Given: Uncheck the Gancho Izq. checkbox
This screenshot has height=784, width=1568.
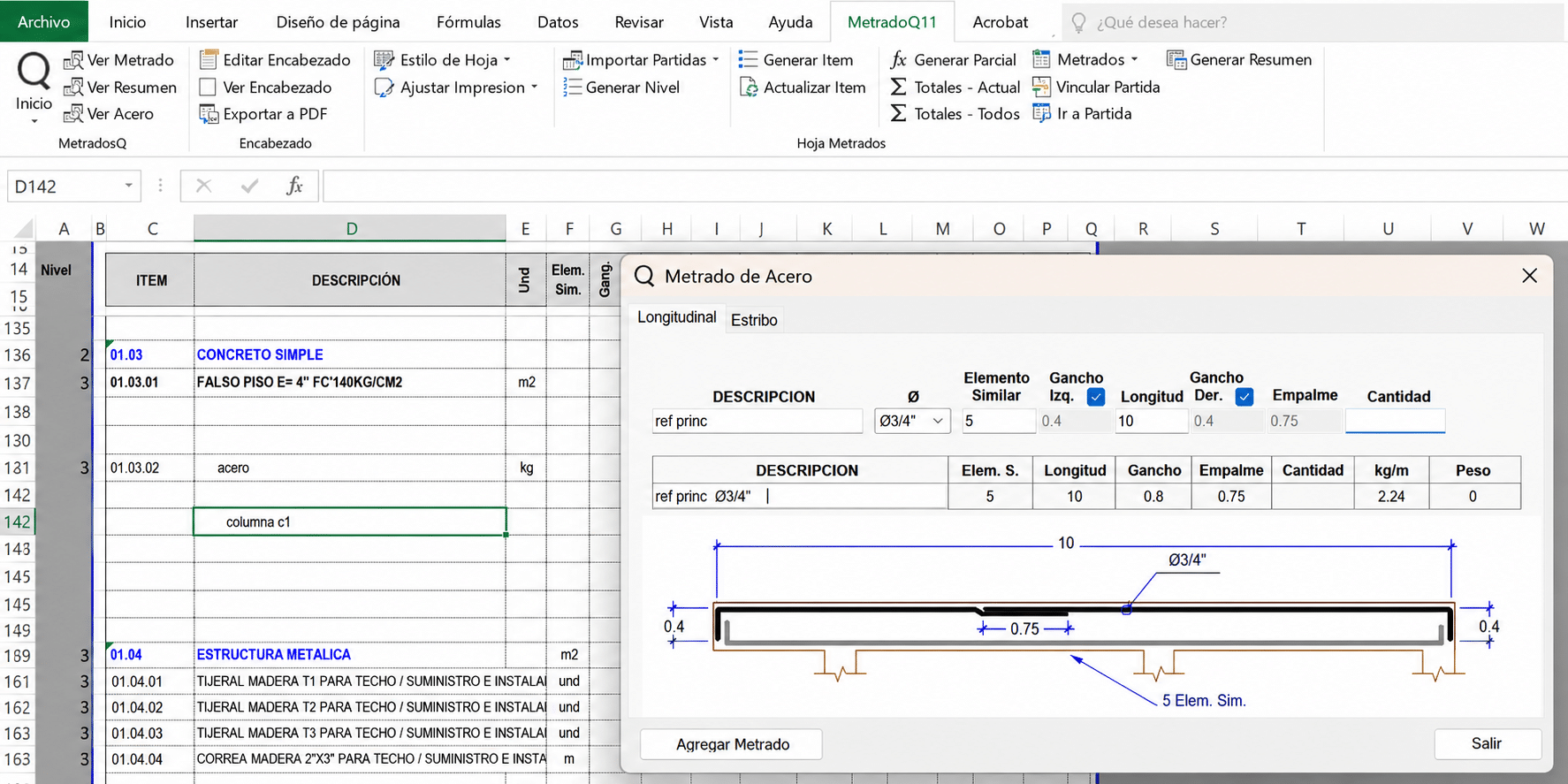Looking at the screenshot, I should pyautogui.click(x=1096, y=397).
